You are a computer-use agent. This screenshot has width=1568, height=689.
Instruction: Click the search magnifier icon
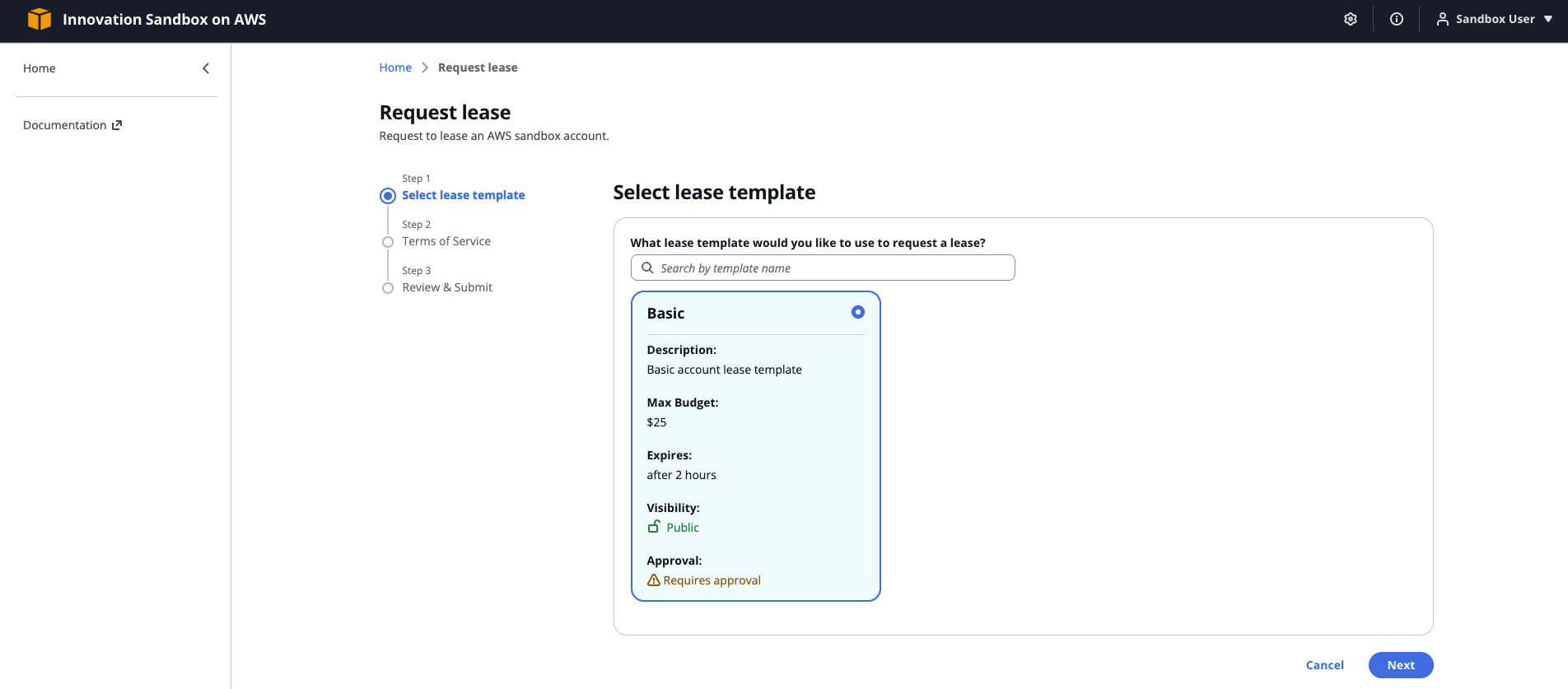(647, 268)
